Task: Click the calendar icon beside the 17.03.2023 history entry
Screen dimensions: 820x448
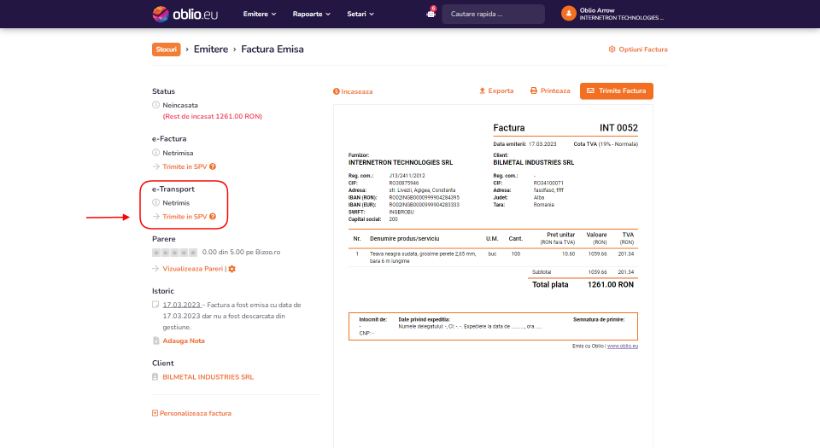Action: 155,304
